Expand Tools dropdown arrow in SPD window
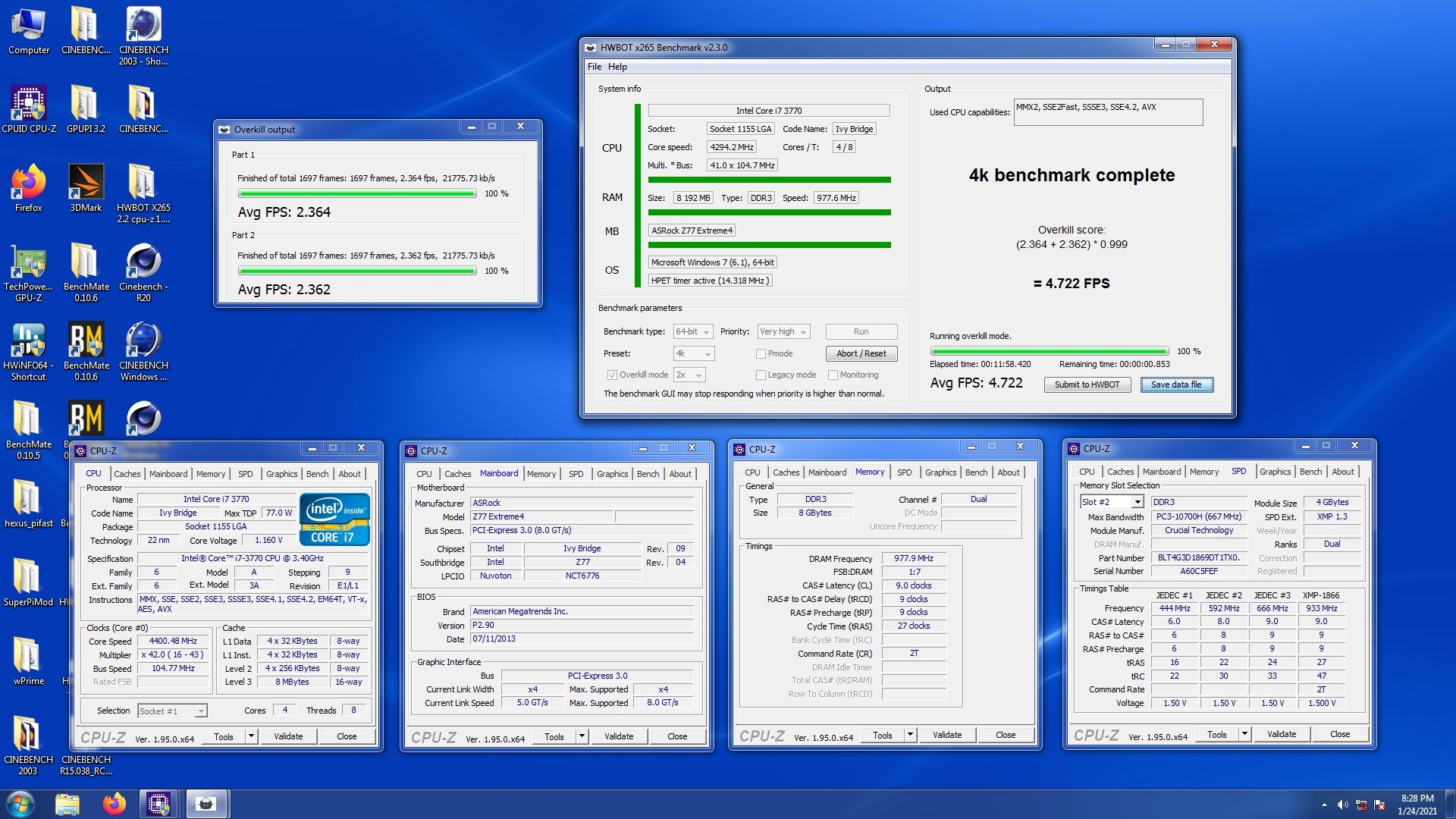The height and width of the screenshot is (819, 1456). pyautogui.click(x=1244, y=734)
